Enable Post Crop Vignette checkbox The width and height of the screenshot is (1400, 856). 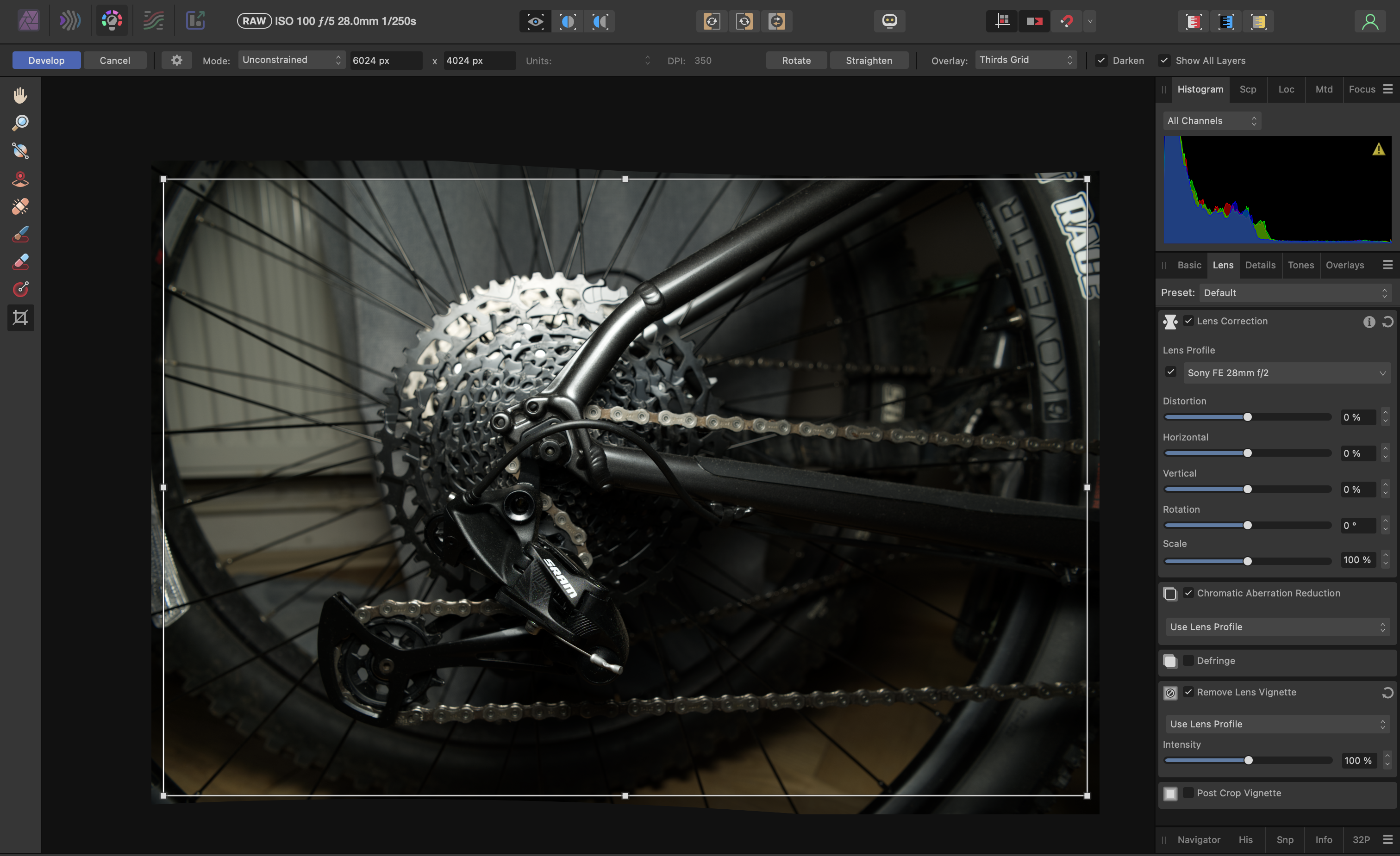coord(1188,793)
